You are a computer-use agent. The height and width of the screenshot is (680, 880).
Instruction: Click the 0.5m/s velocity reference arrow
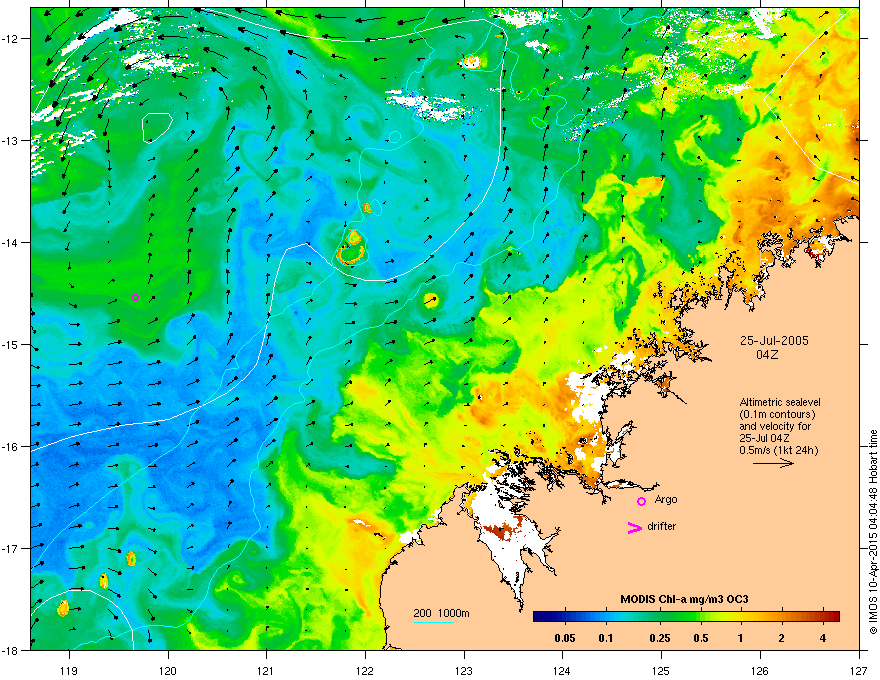click(773, 463)
